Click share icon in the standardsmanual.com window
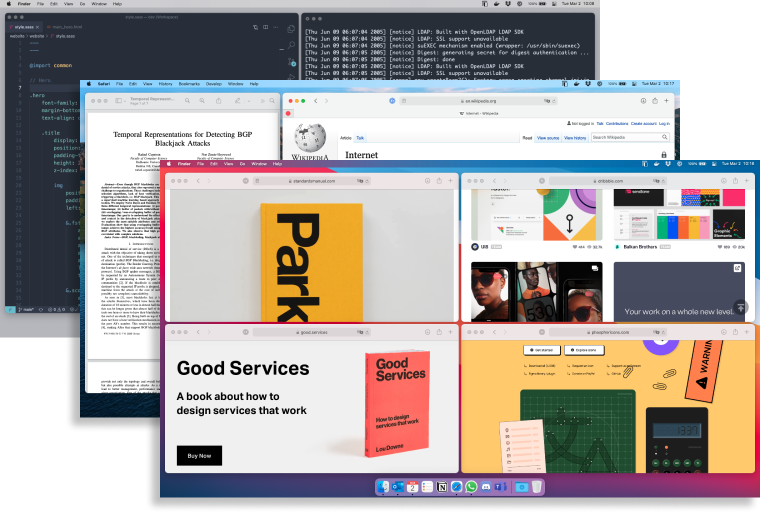The image size is (760, 514). click(x=439, y=181)
